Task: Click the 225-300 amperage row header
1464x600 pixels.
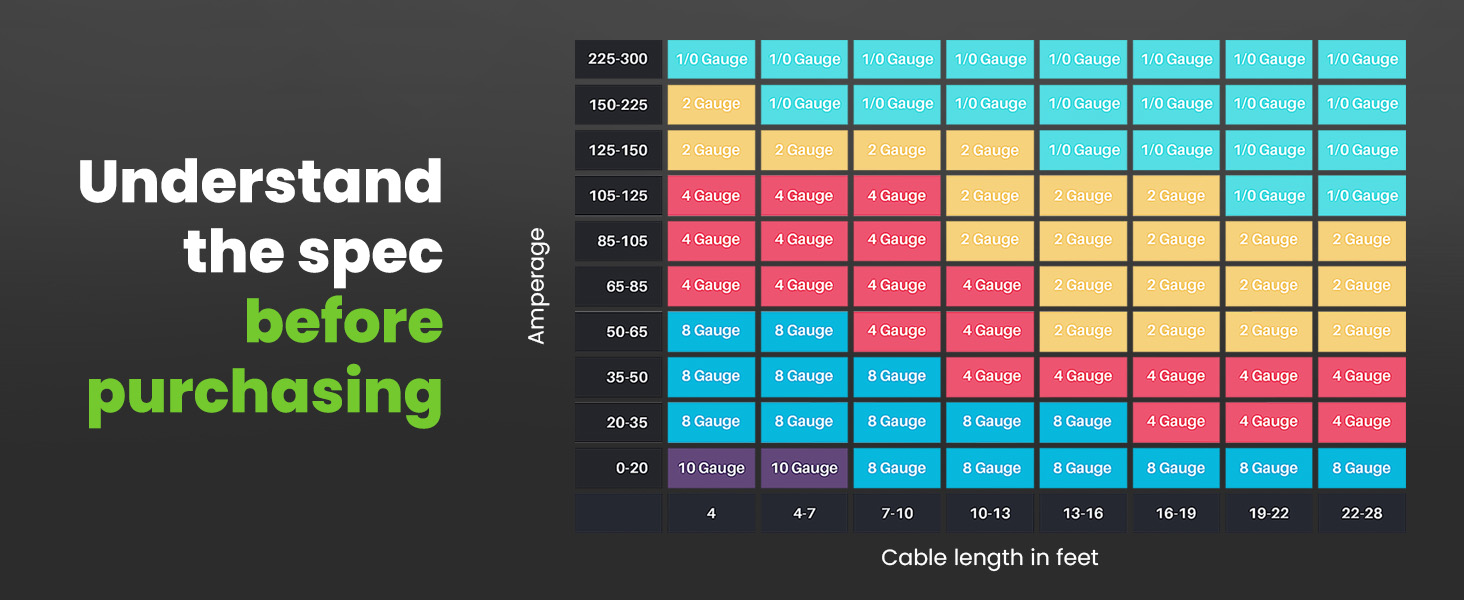Action: pyautogui.click(x=618, y=59)
